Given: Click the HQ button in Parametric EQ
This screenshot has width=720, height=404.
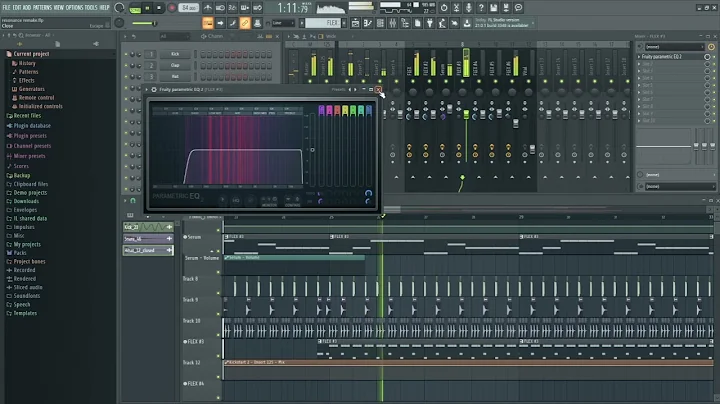Looking at the screenshot, I should (236, 200).
